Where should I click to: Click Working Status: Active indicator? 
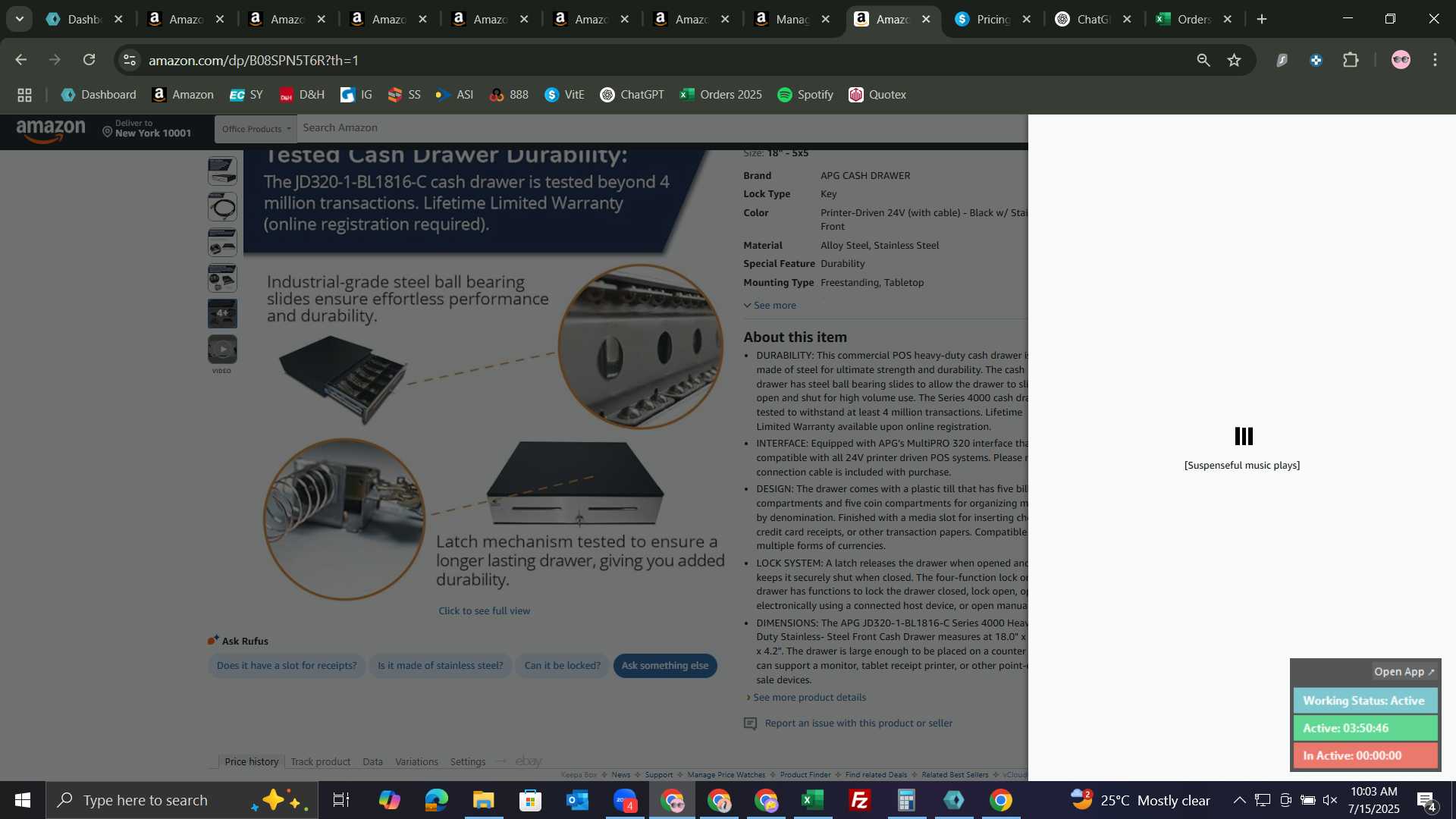click(1365, 701)
